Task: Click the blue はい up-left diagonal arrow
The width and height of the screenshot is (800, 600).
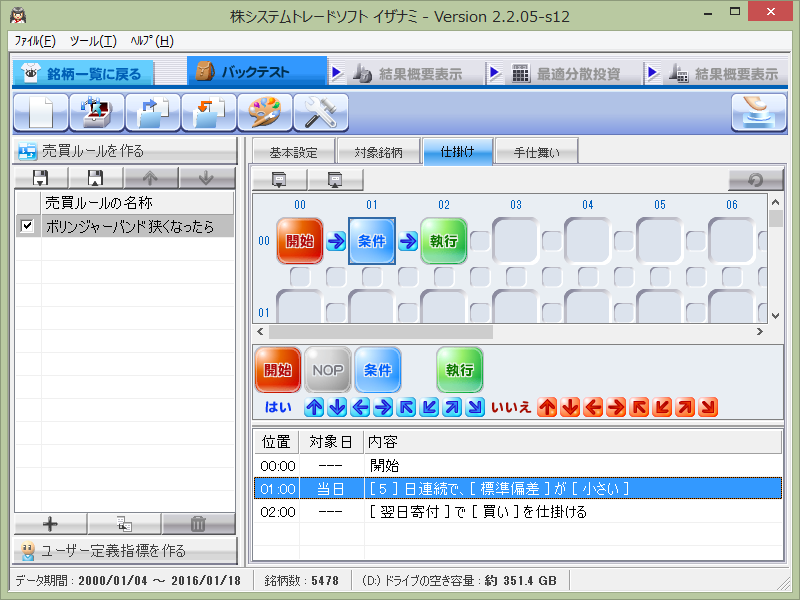Action: point(406,407)
